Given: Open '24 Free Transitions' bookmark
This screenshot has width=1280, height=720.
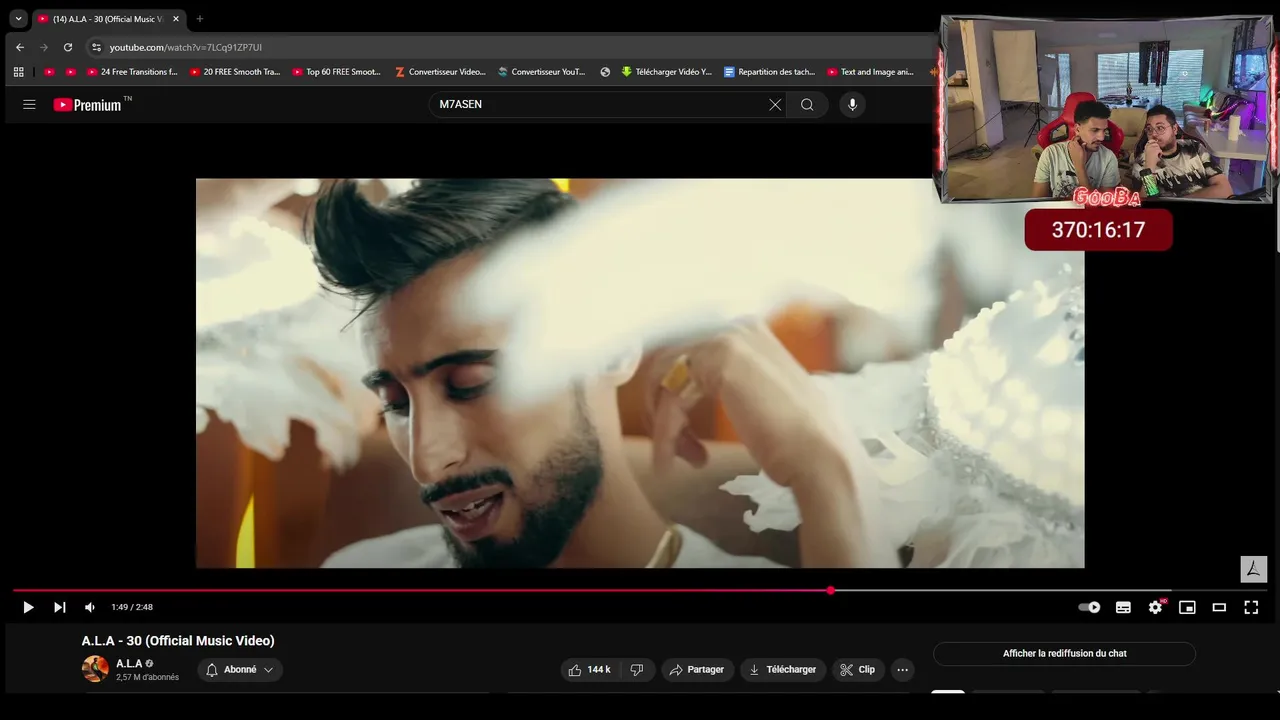Looking at the screenshot, I should [132, 72].
